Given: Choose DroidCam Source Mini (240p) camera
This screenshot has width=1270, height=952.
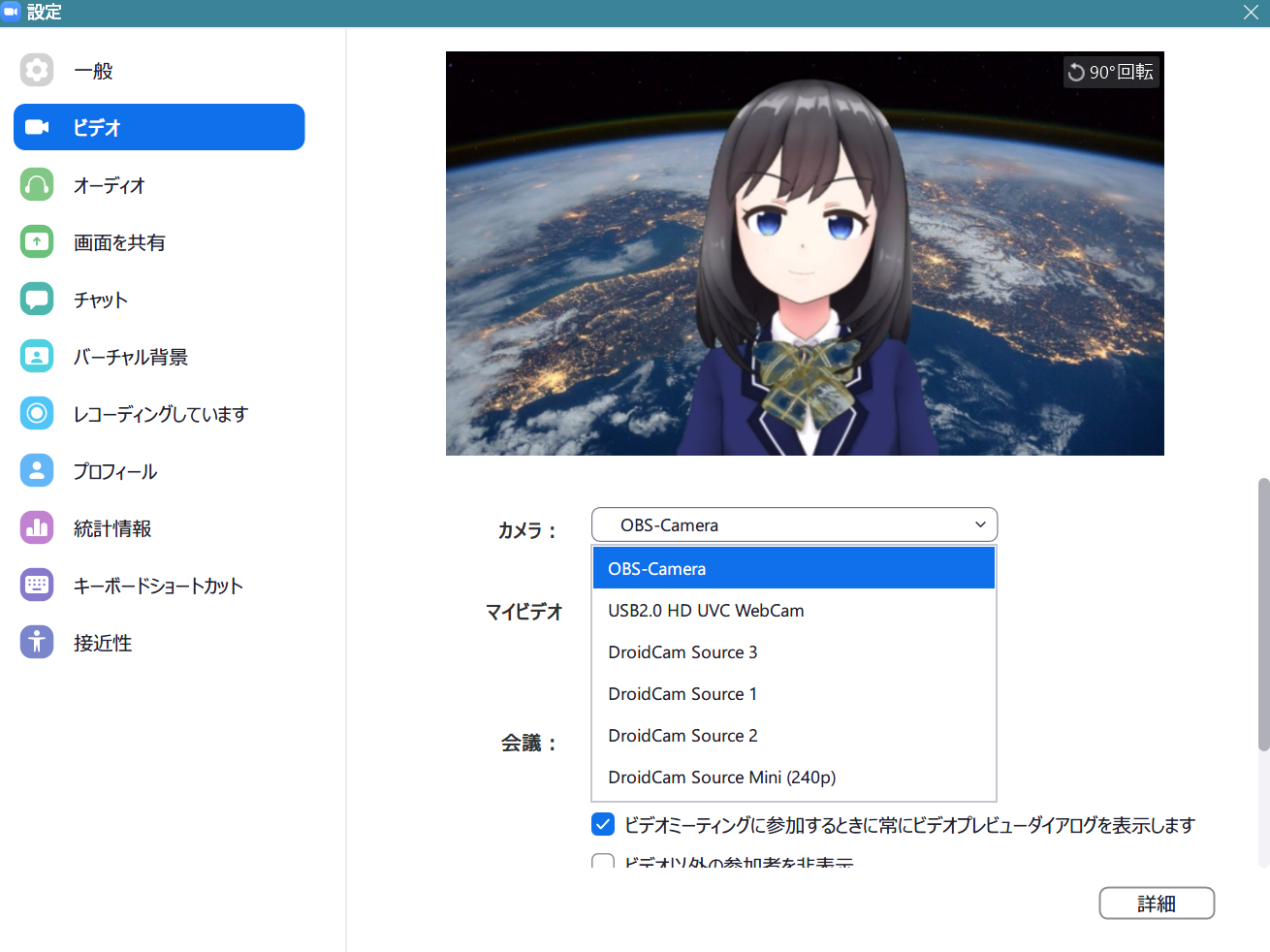Looking at the screenshot, I should 721,777.
